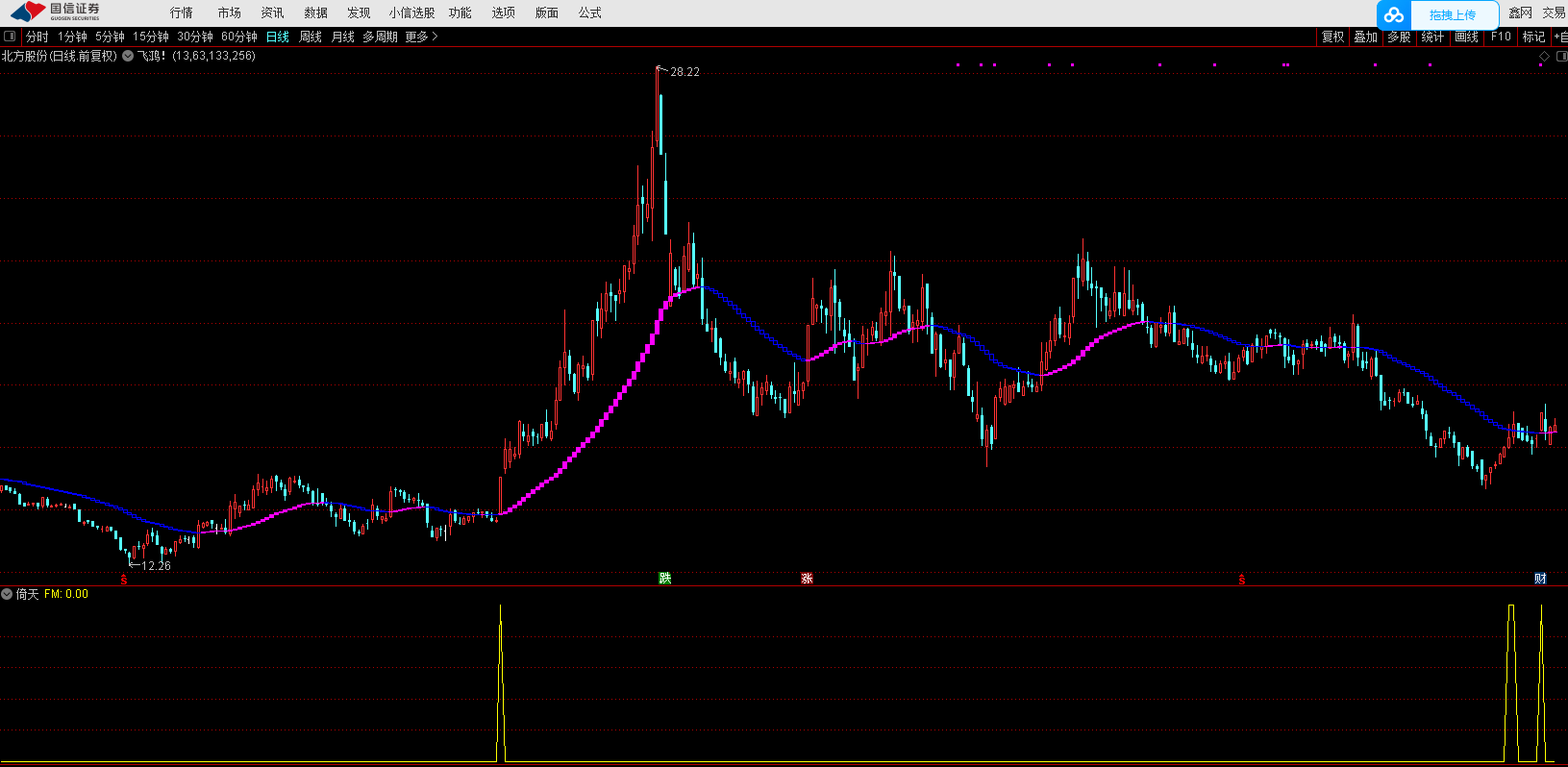Screen dimensions: 1568x767
Task: Open the 版面 menu
Action: pos(546,12)
